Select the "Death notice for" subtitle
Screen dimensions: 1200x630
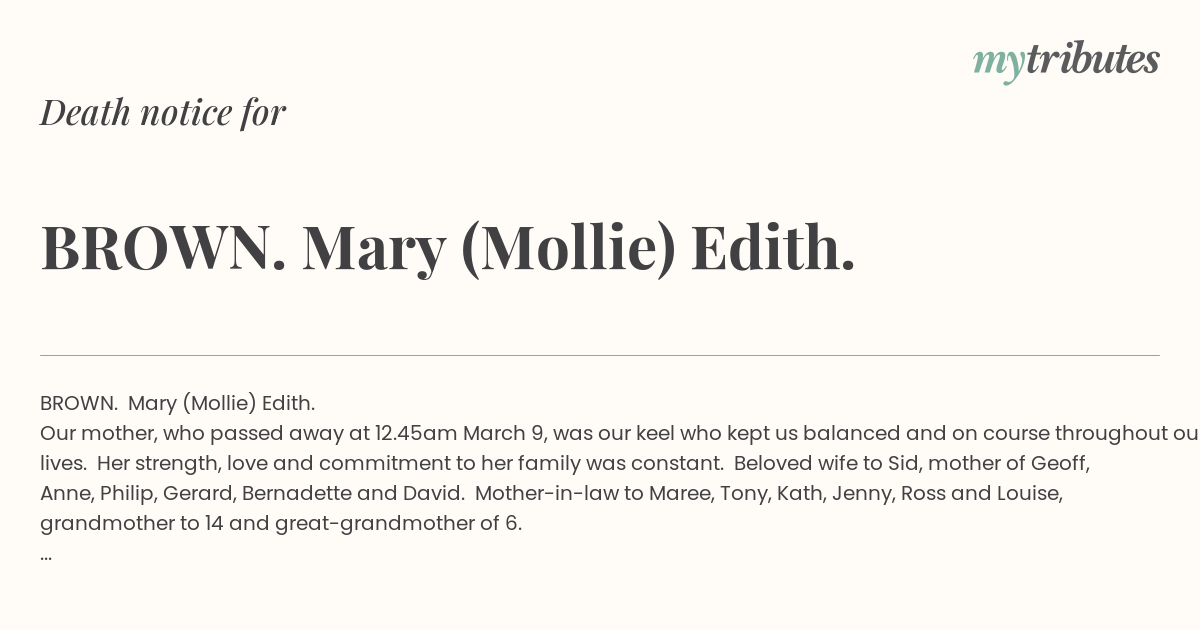(163, 112)
